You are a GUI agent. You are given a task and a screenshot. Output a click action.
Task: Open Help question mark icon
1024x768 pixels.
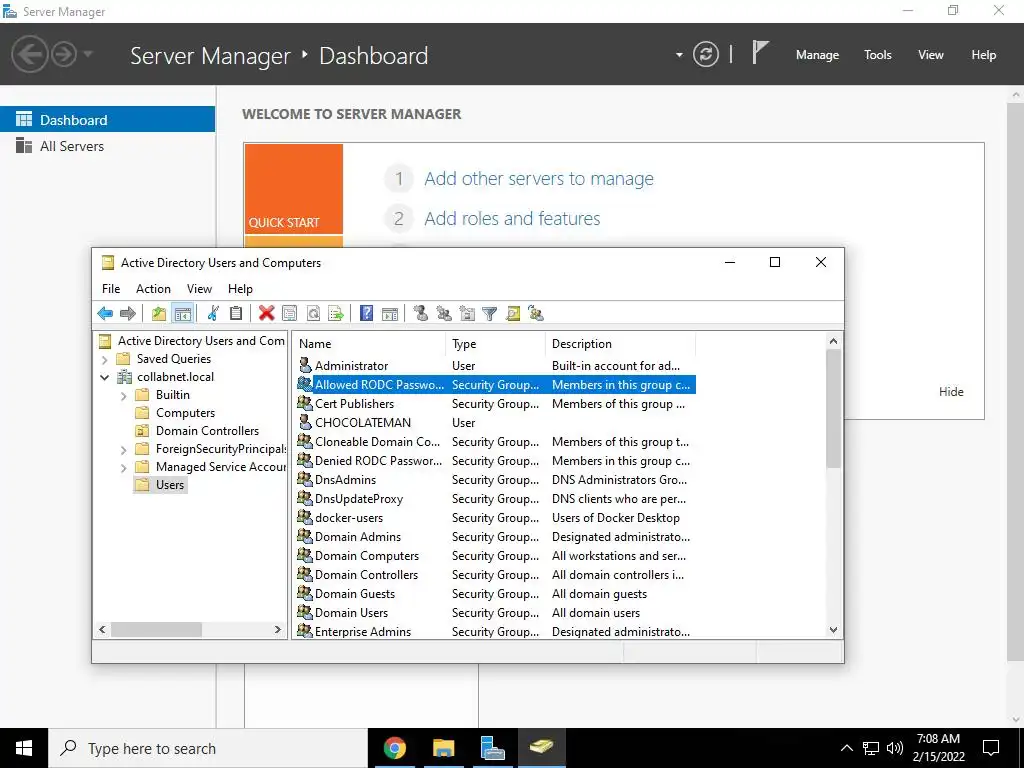click(x=366, y=313)
